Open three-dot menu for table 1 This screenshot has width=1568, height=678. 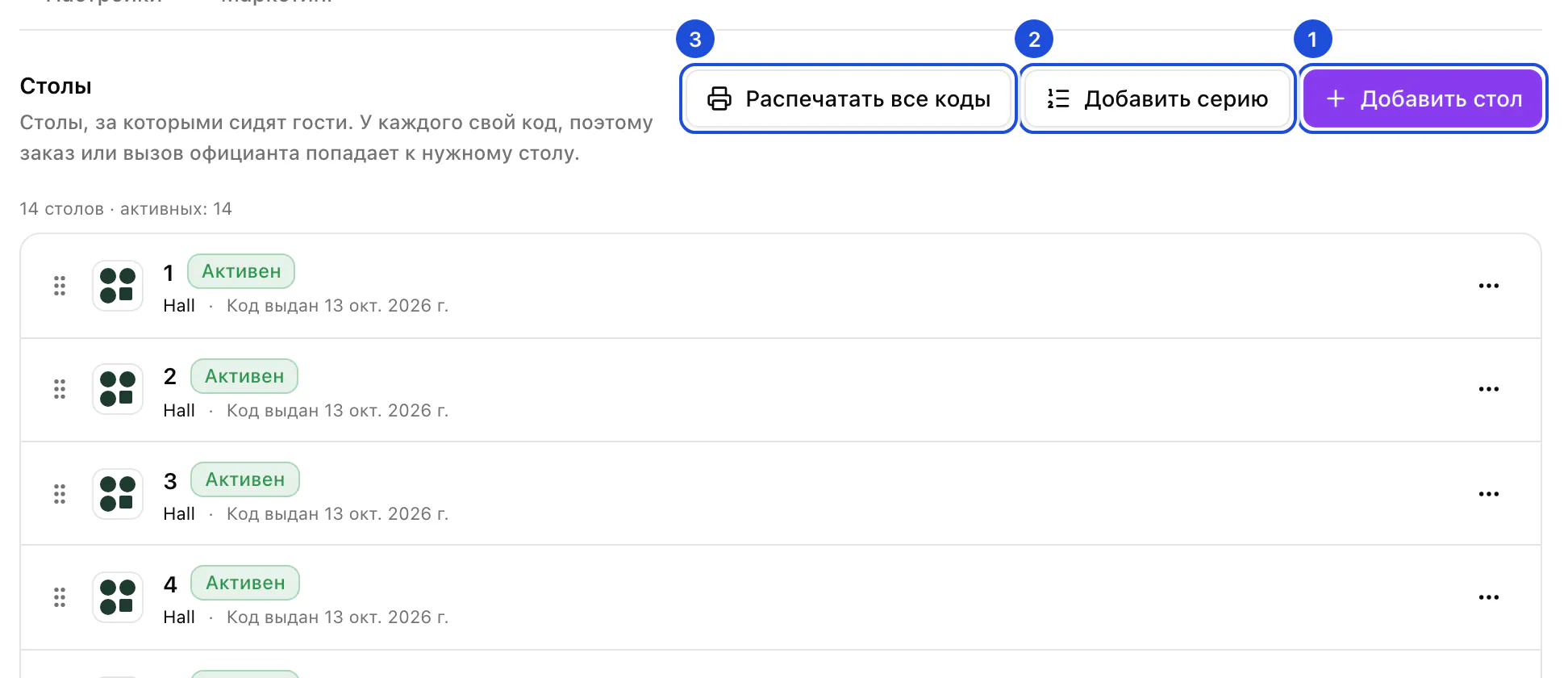(1488, 286)
